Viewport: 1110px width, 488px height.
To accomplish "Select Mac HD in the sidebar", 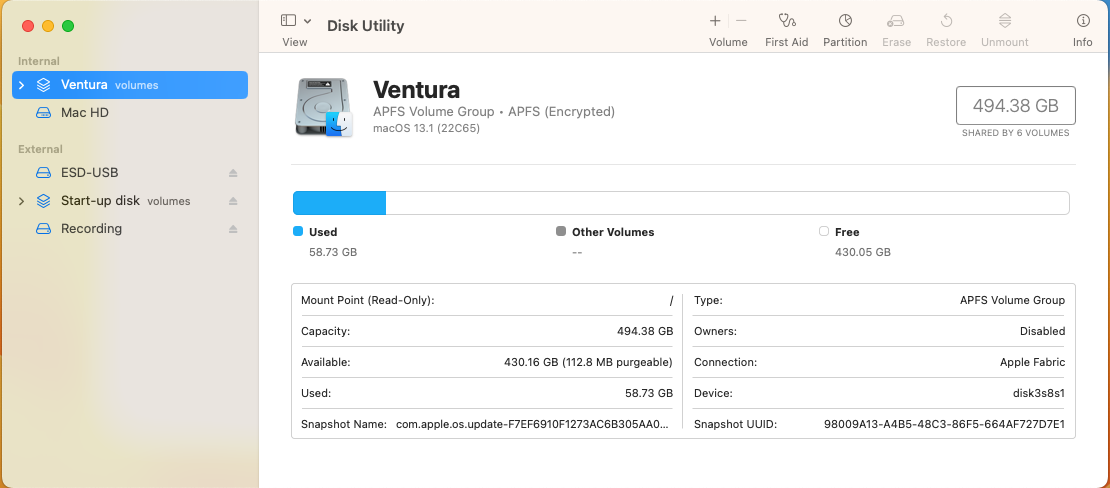I will (85, 113).
